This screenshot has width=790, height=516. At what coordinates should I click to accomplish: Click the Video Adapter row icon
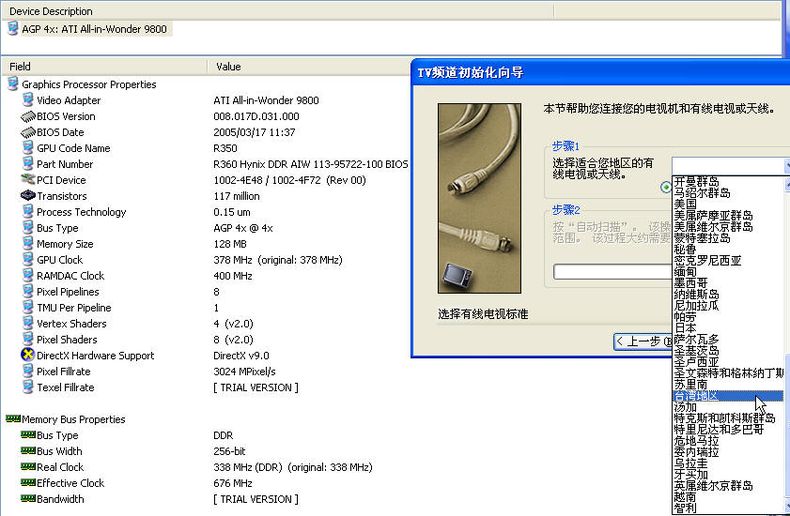(28, 100)
